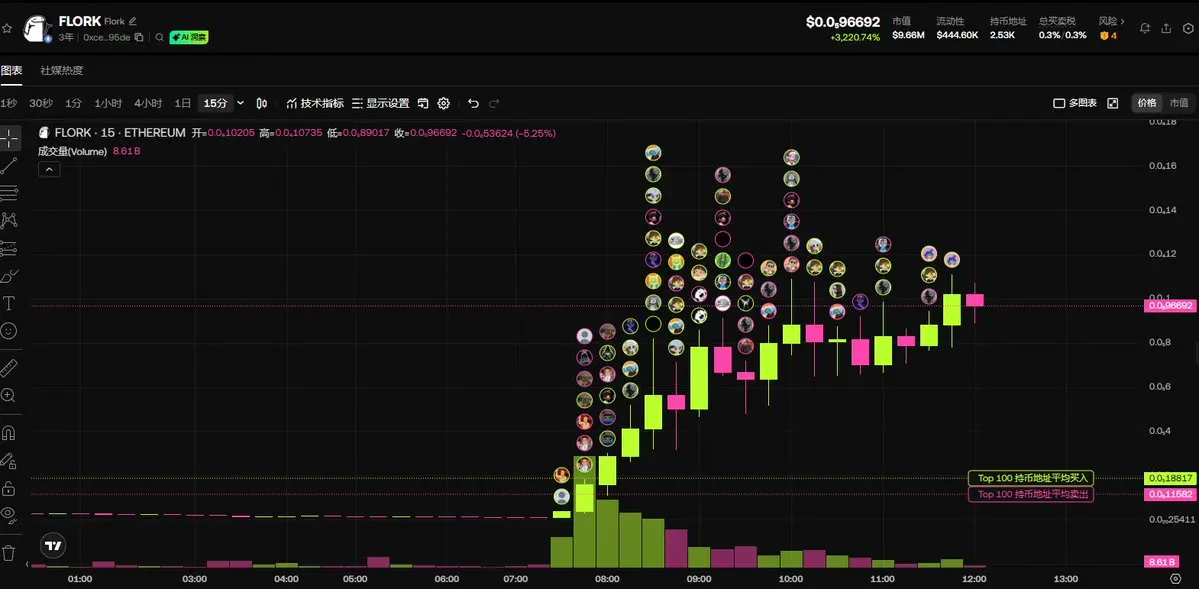Screen dimensions: 1199x589
Task: Expand the 风险 risk details arrow
Action: click(x=1123, y=21)
